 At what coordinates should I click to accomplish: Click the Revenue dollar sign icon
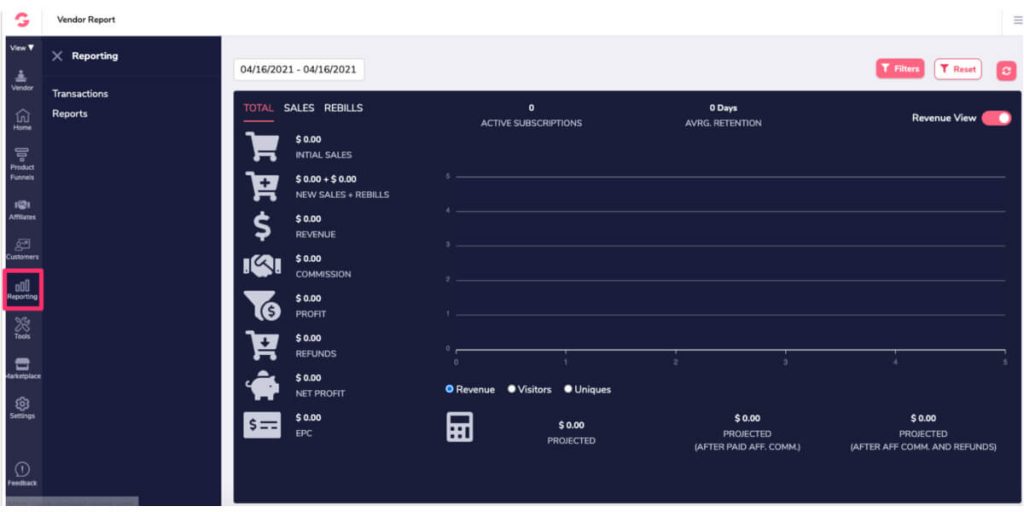coord(262,227)
